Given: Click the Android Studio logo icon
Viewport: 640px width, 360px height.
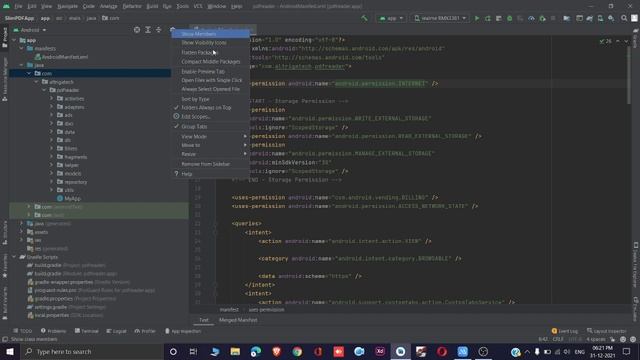Looking at the screenshot, I should [x=7, y=6].
